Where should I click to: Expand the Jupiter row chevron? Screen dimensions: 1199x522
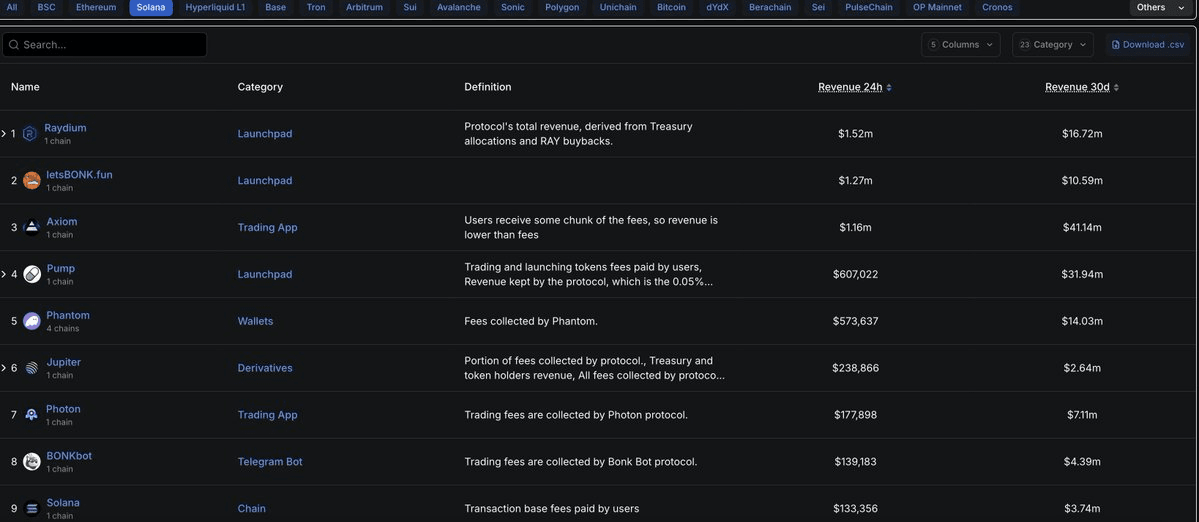coord(4,368)
